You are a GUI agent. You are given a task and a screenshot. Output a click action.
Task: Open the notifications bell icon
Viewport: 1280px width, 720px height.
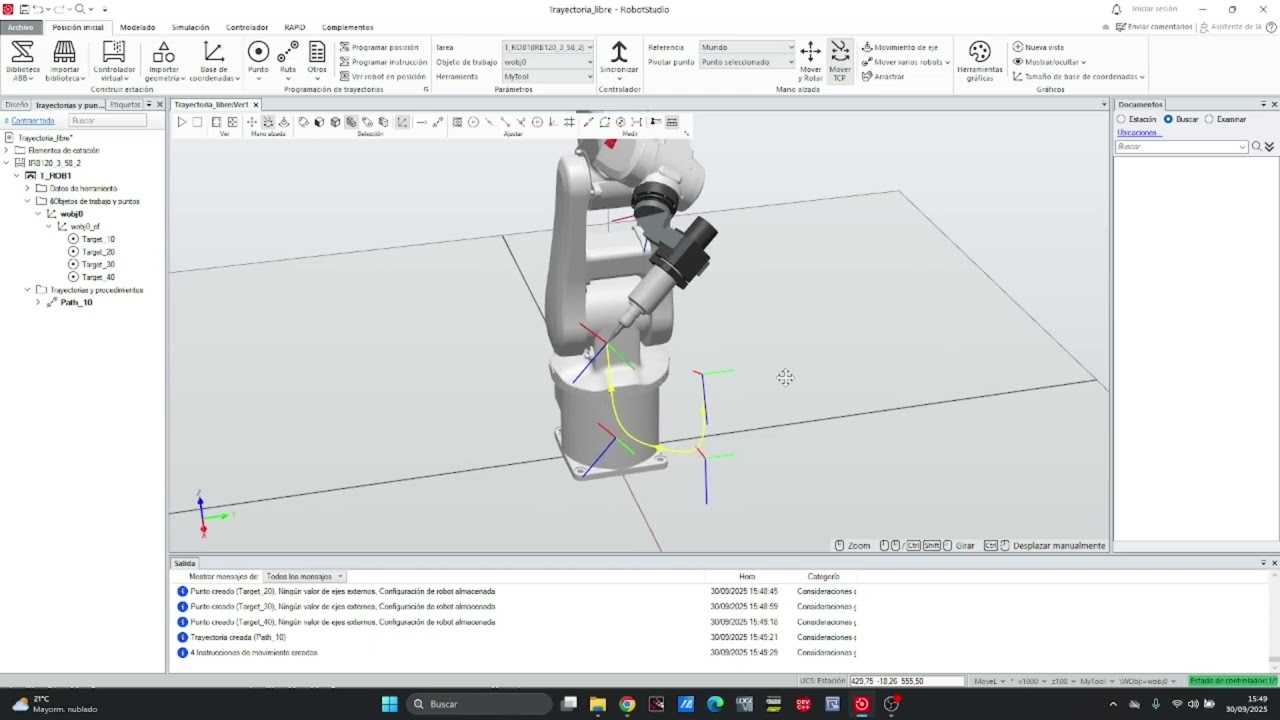coord(1117,9)
